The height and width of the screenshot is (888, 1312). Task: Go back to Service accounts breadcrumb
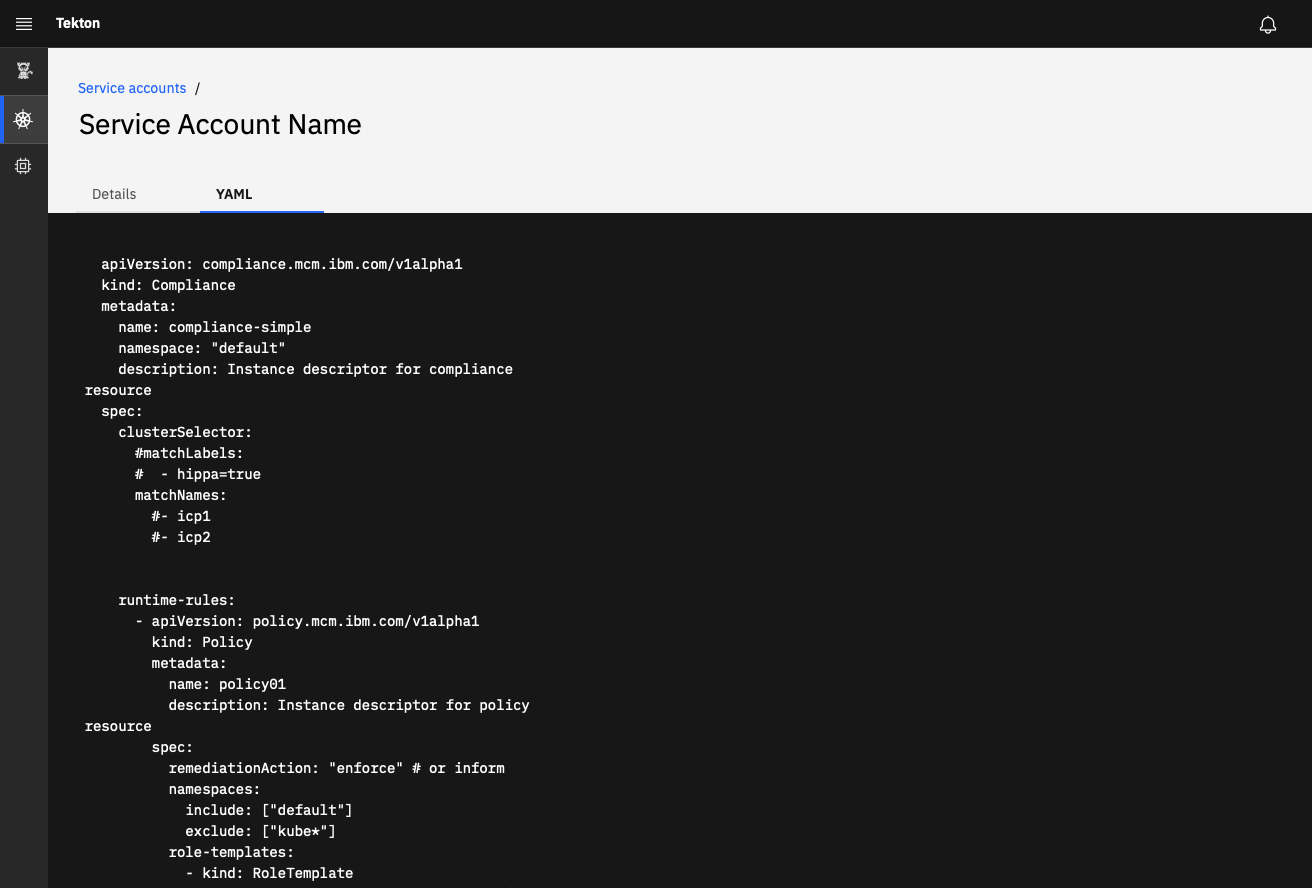[132, 88]
